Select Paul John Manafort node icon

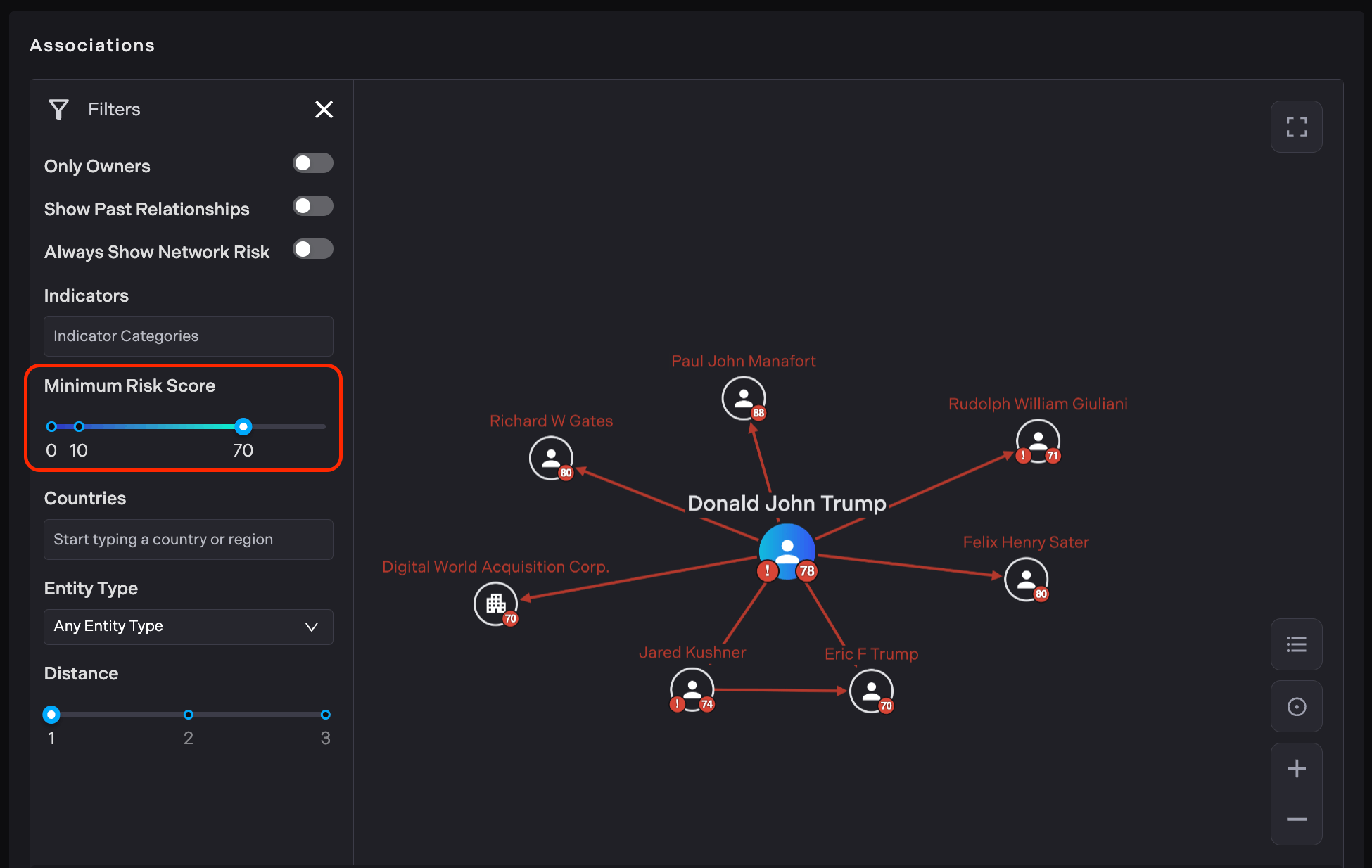tap(743, 397)
